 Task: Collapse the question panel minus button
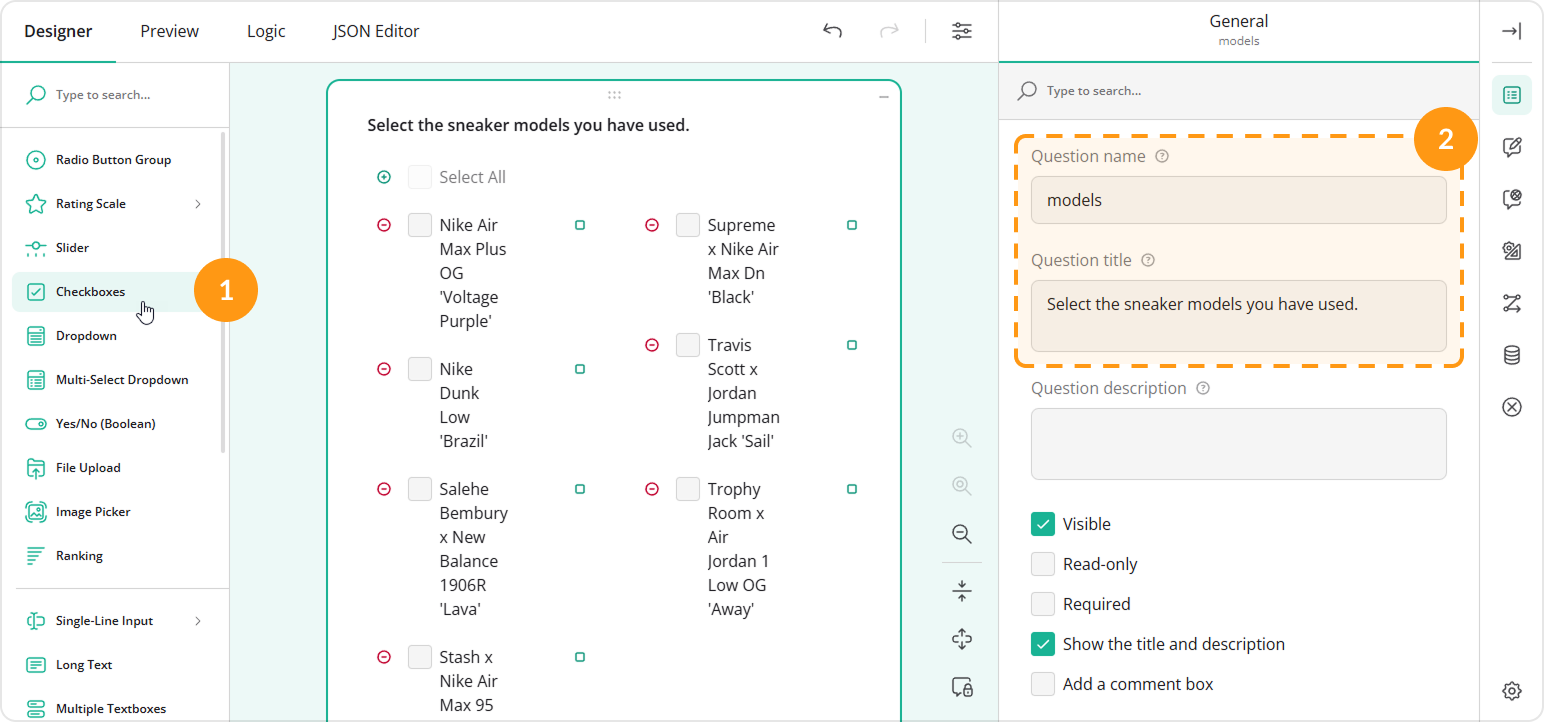(x=884, y=97)
